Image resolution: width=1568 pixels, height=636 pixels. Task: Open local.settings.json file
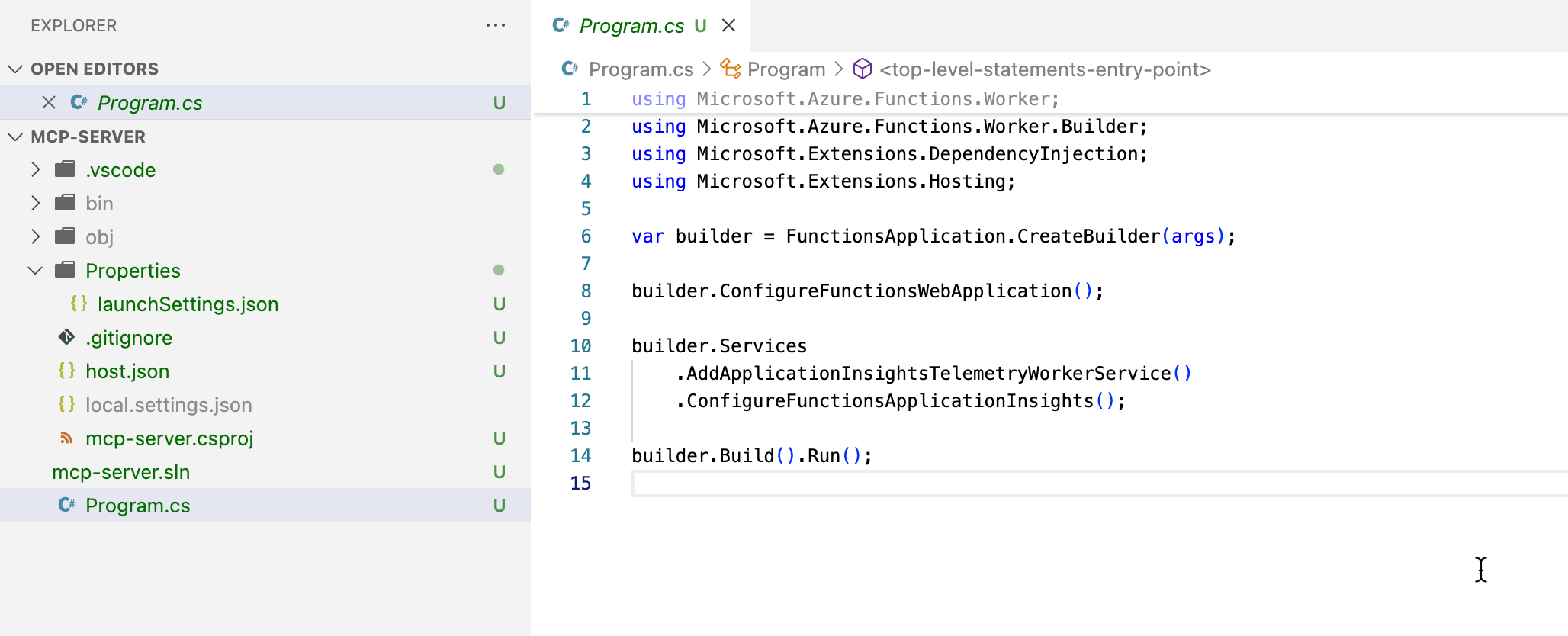coord(169,404)
